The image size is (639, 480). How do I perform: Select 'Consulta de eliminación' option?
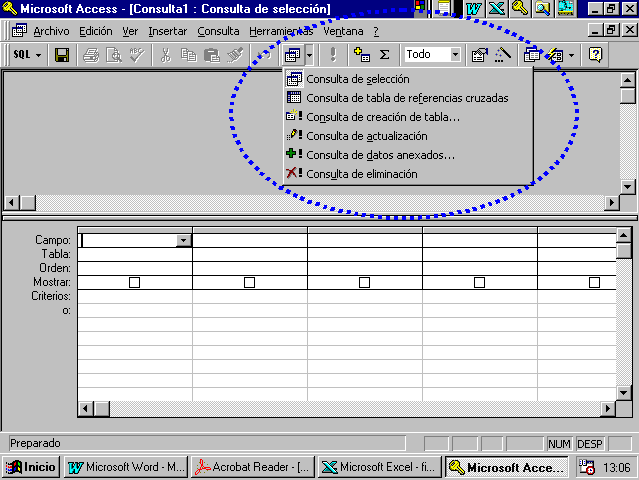408,174
